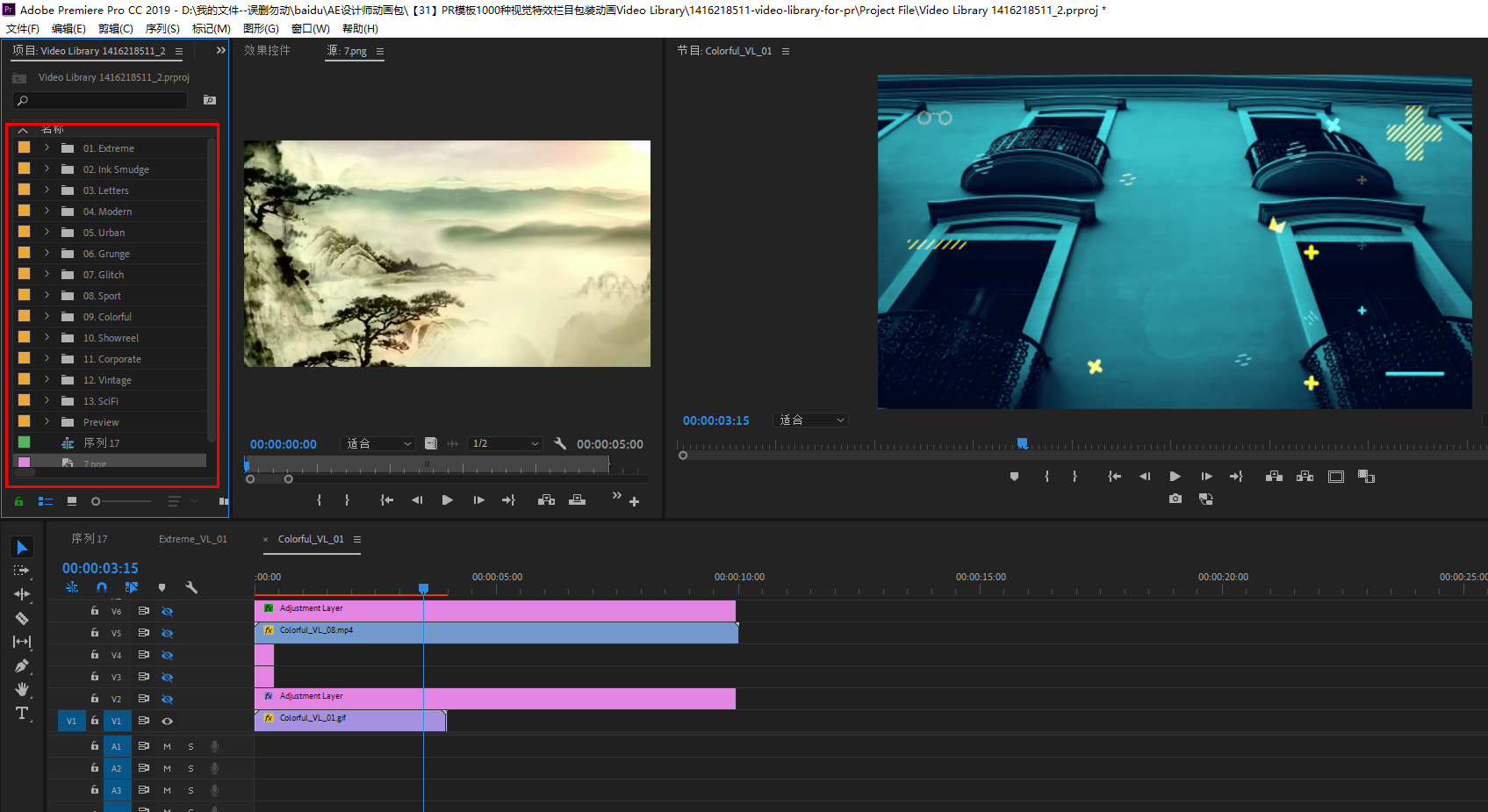
Task: Select Adjustment Layer clip on V6
Action: [495, 611]
